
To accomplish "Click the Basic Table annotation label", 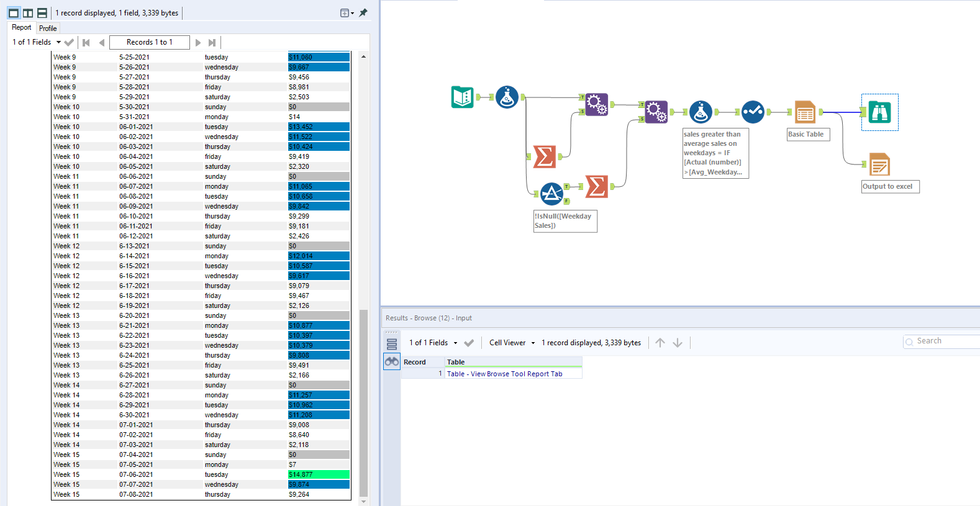I will point(809,134).
